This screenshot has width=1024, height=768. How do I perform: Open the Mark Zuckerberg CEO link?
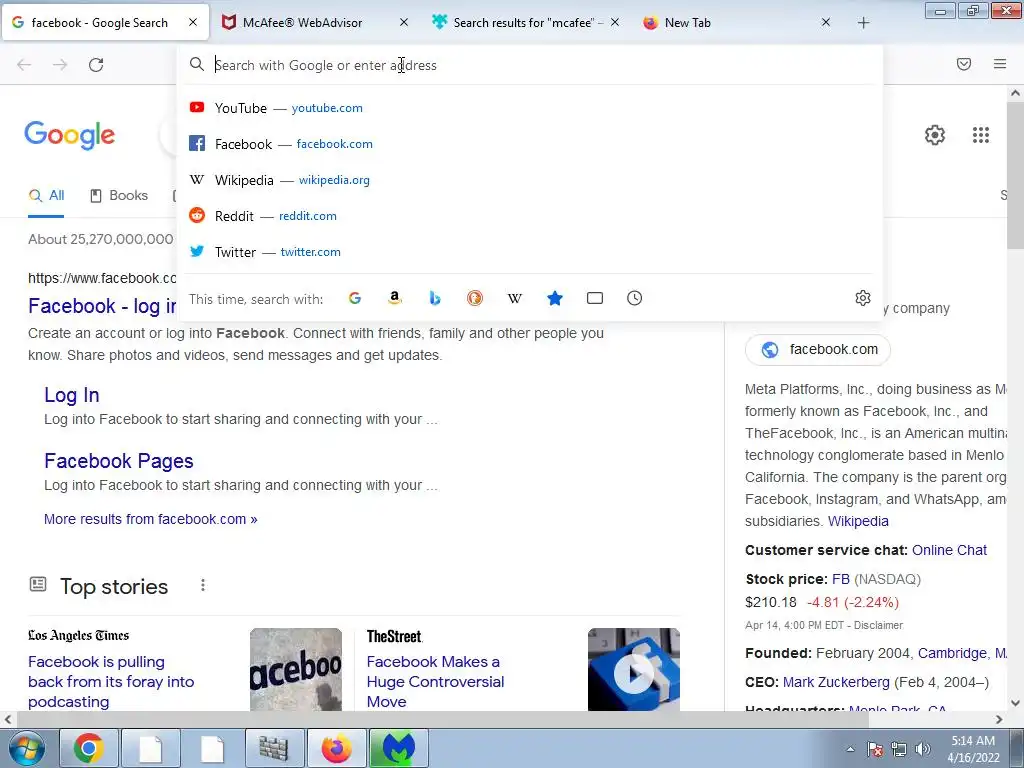pos(837,682)
